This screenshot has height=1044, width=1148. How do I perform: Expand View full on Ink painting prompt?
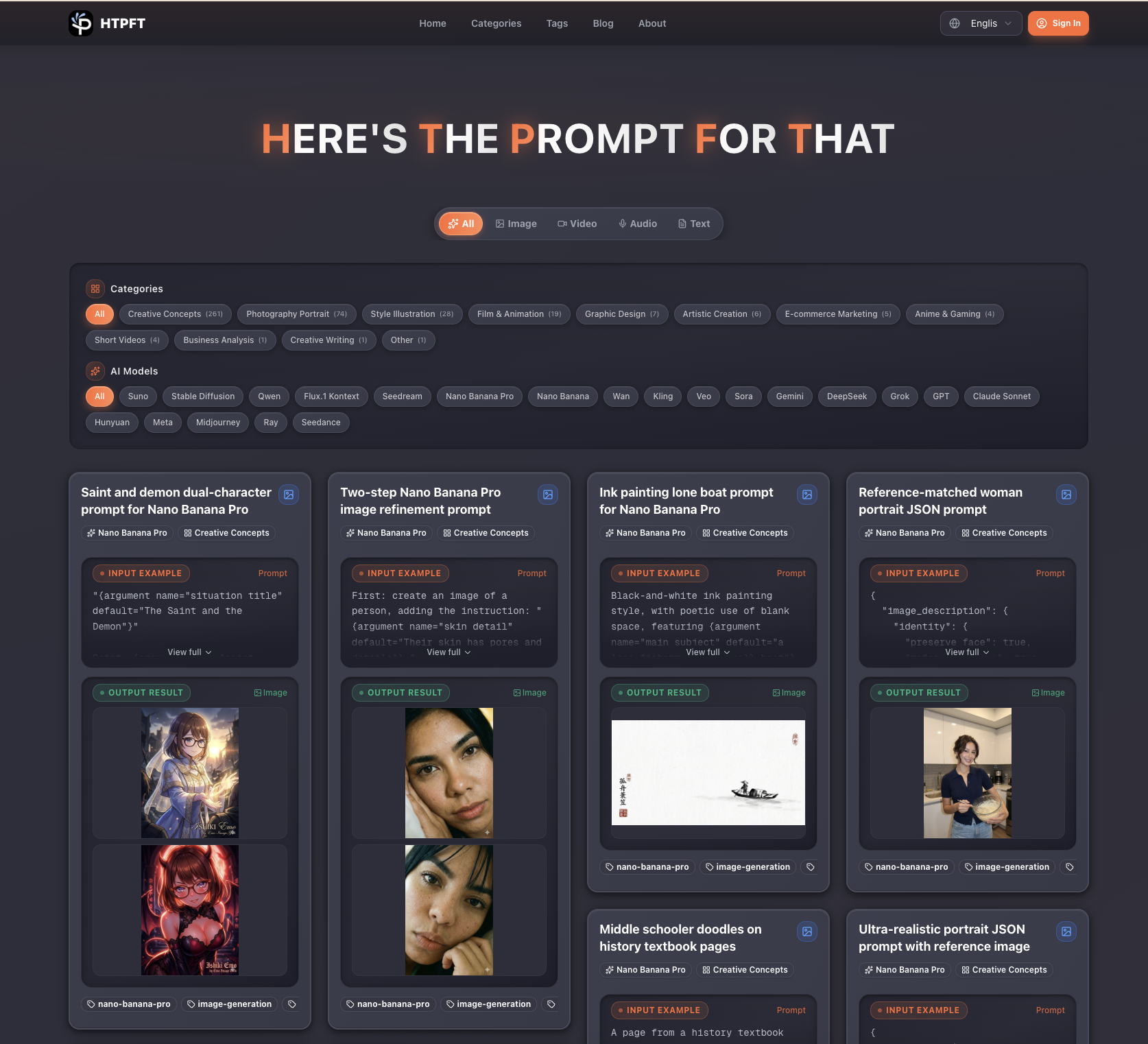[708, 652]
